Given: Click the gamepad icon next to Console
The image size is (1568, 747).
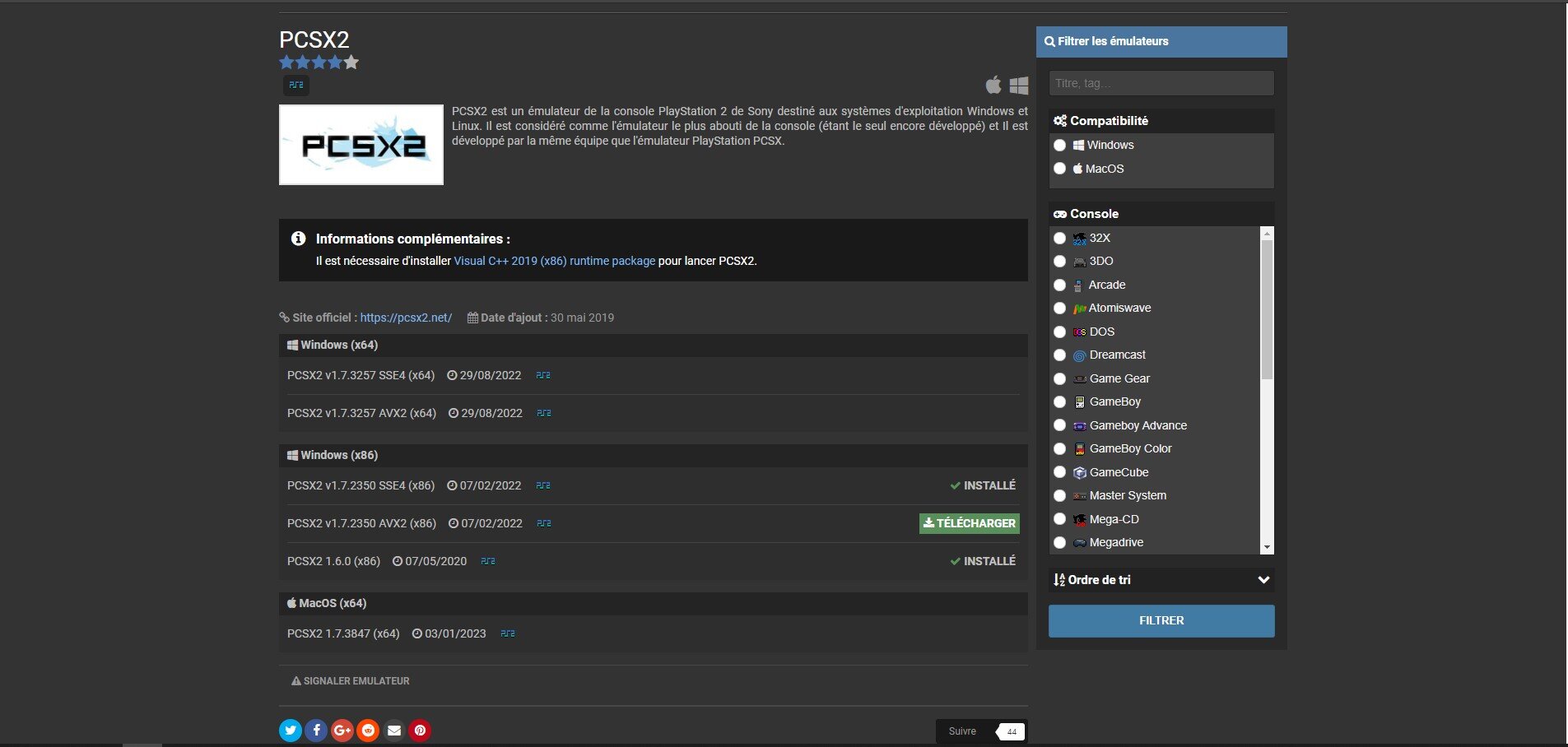Looking at the screenshot, I should click(x=1060, y=214).
